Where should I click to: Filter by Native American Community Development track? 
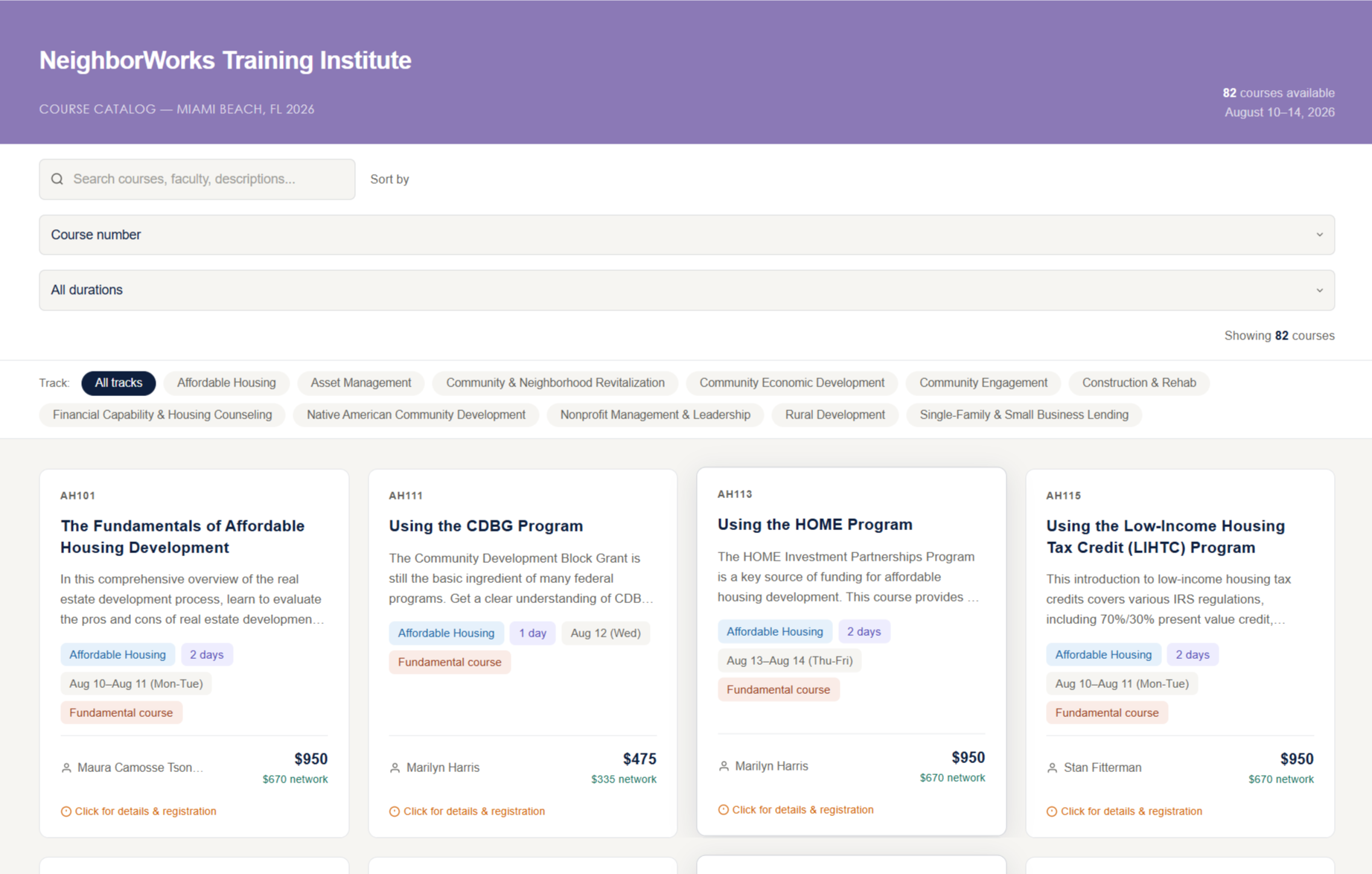pos(416,415)
